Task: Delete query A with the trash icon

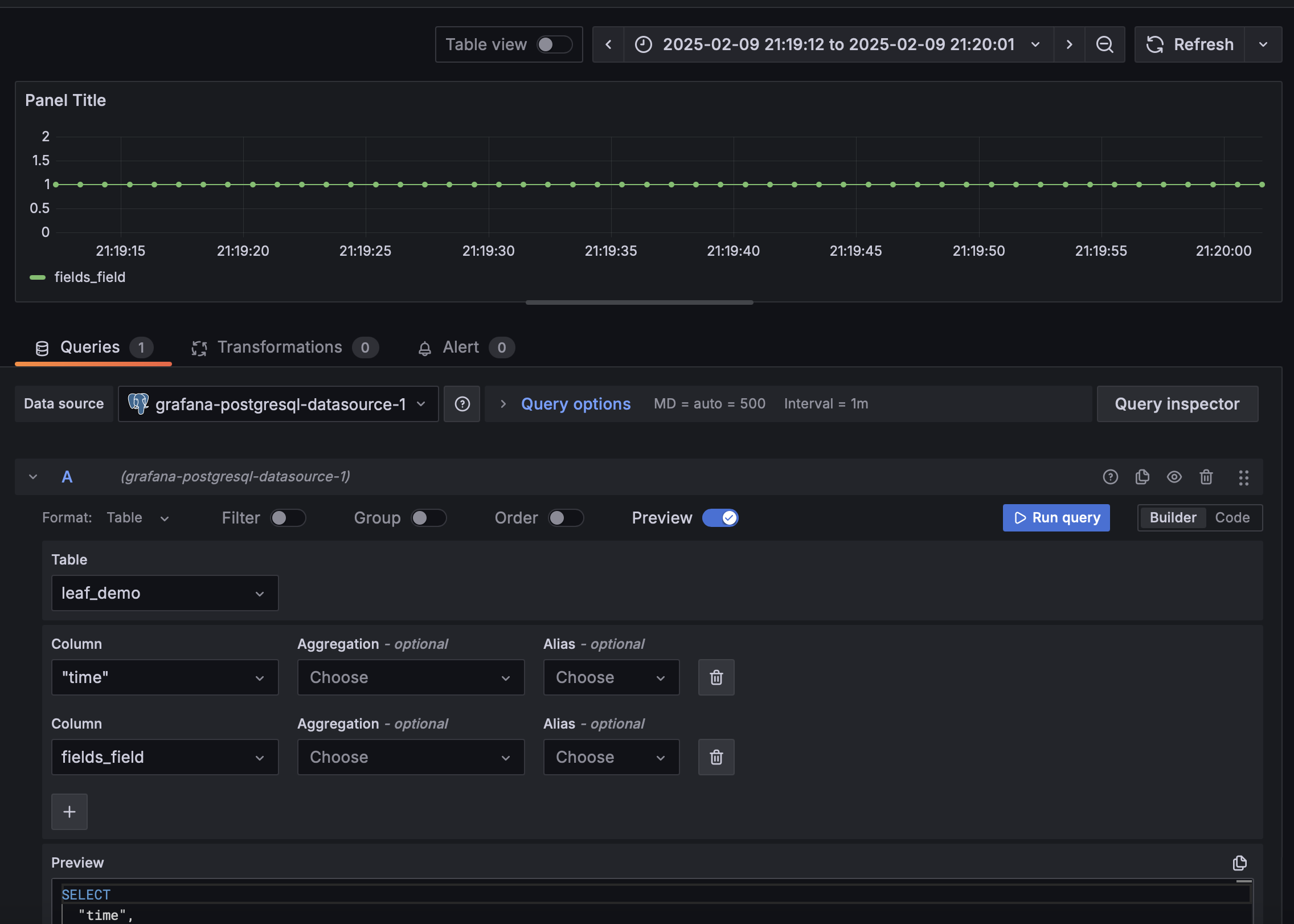Action: [x=1206, y=477]
